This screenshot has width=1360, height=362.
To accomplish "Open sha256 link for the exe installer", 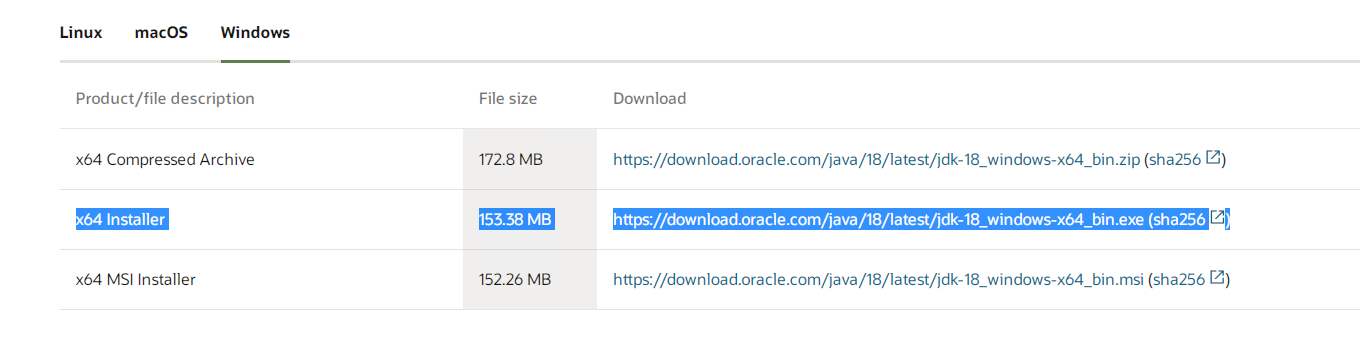I will tap(1179, 219).
